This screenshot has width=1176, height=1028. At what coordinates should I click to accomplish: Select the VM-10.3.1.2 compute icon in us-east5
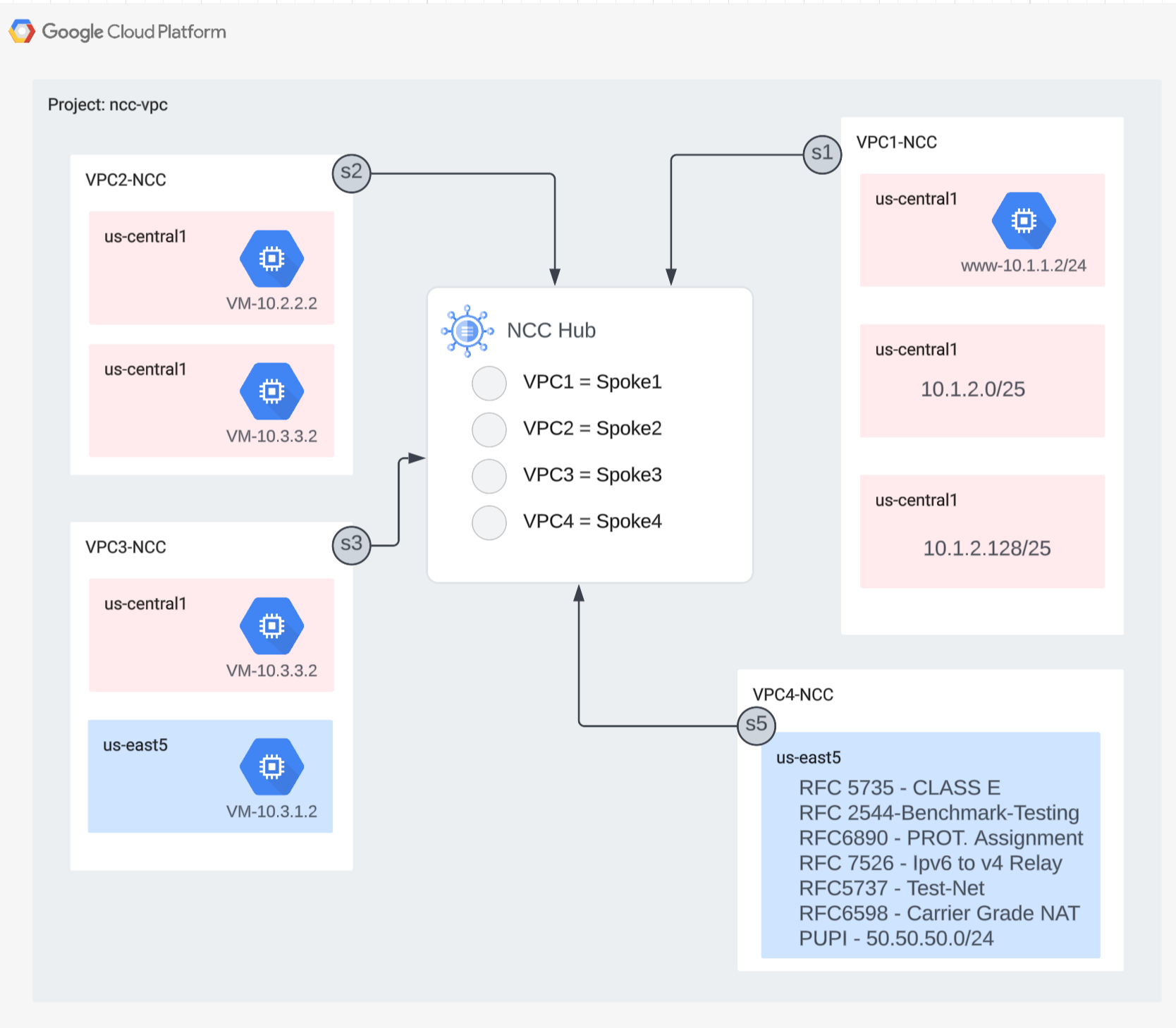271,766
